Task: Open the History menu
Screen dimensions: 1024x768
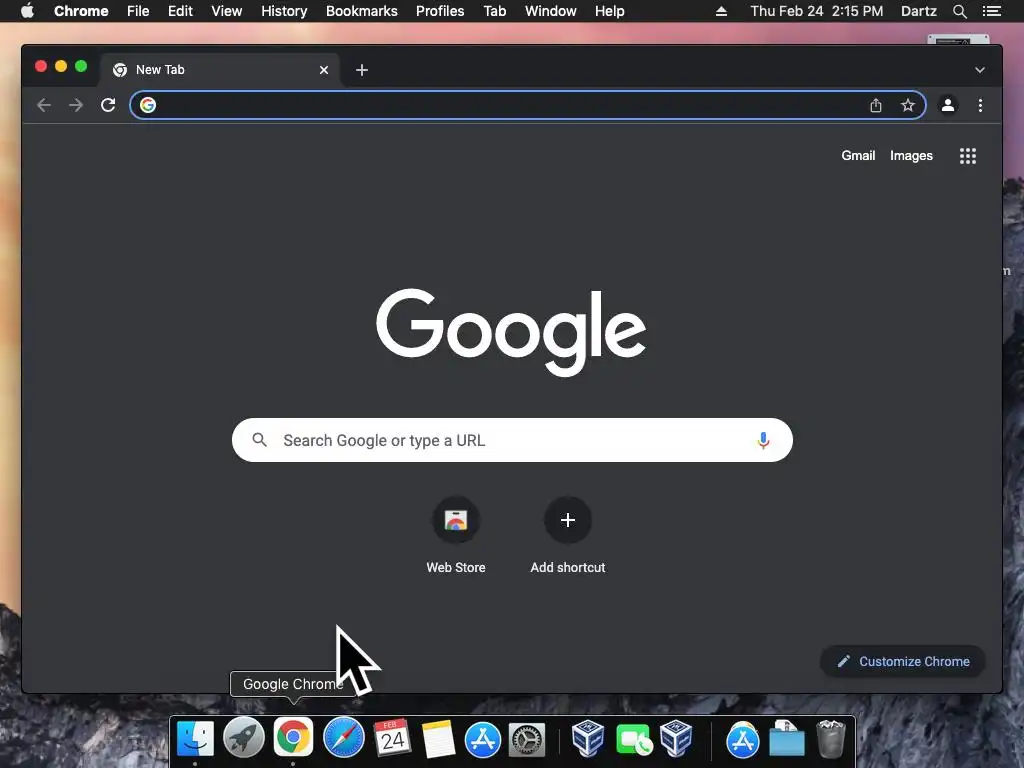Action: (284, 11)
